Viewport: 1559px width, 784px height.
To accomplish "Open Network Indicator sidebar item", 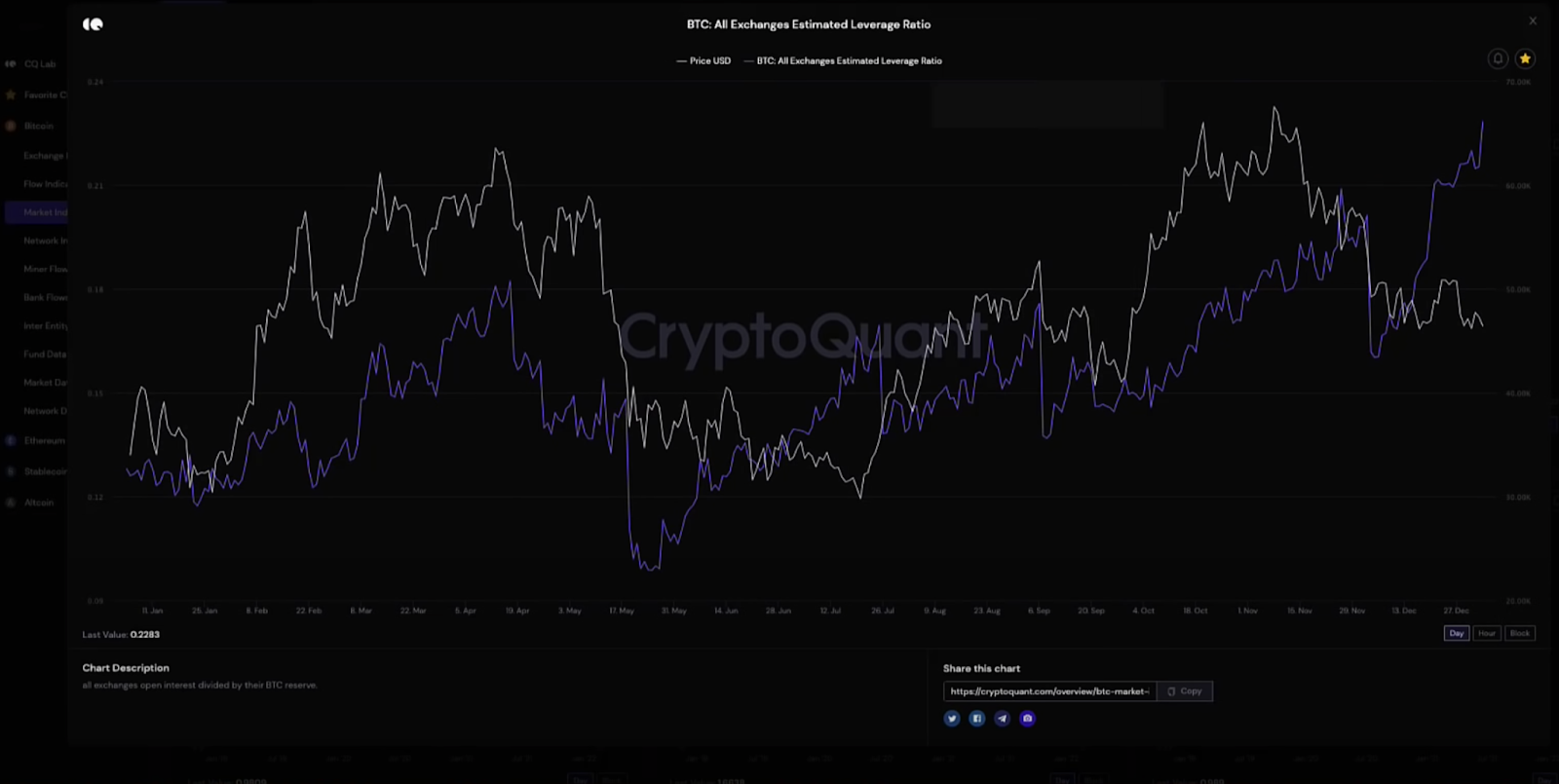I will [45, 241].
